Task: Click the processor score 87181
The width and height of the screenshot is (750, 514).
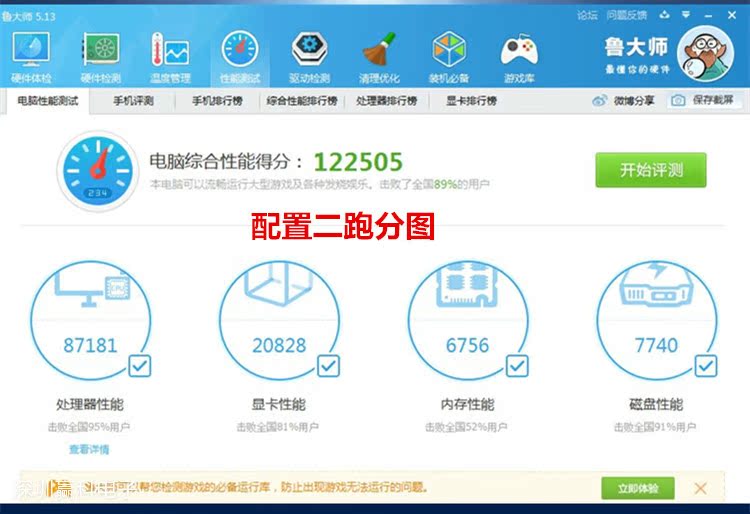Action: click(90, 345)
